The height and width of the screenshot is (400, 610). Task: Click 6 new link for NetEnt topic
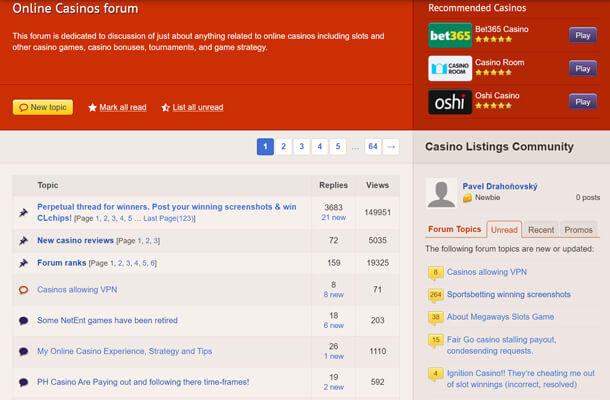pos(333,326)
